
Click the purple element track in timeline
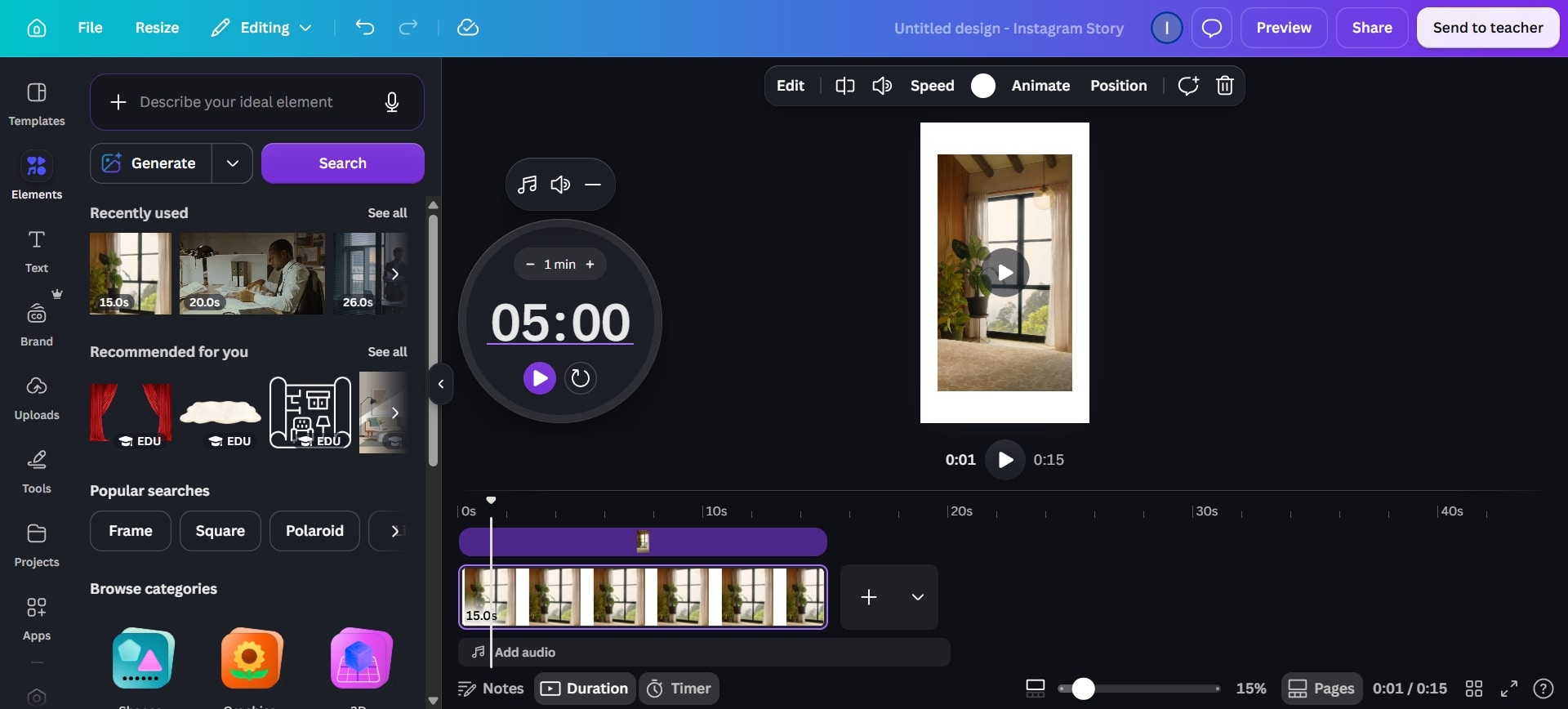click(643, 542)
